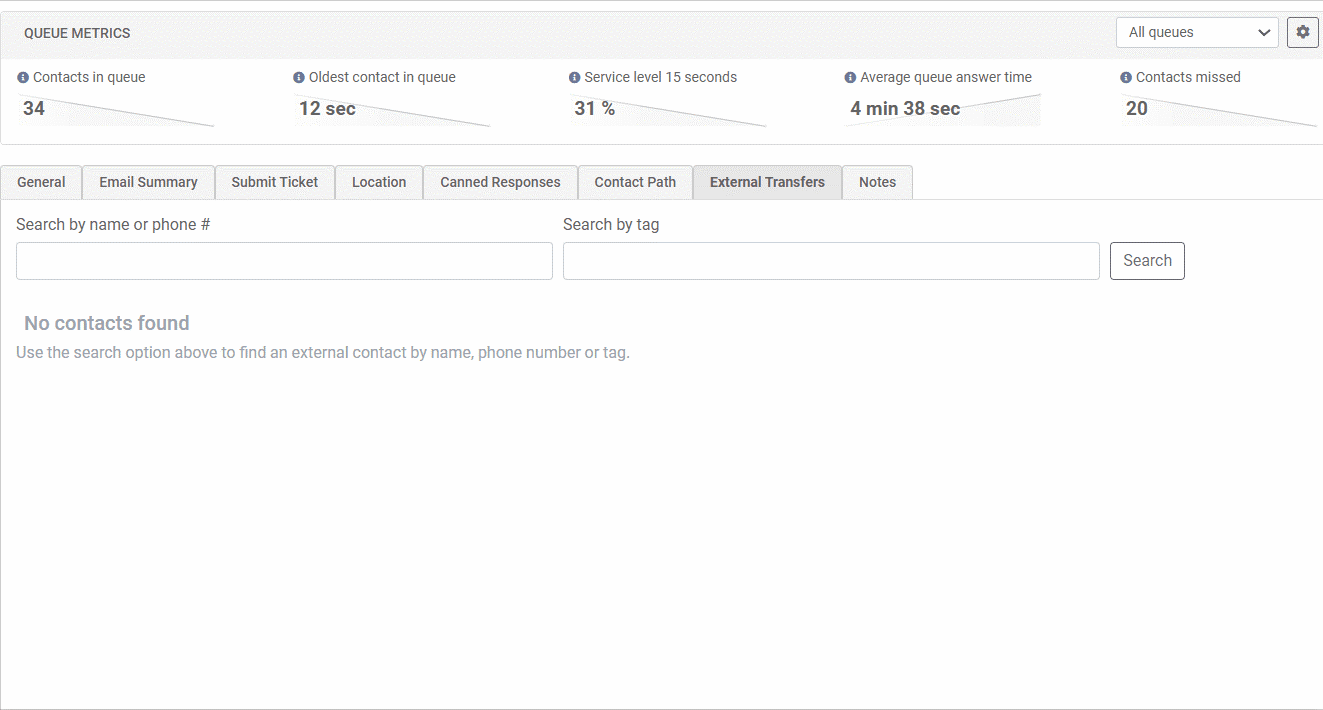Click the Search button

[x=1147, y=260]
